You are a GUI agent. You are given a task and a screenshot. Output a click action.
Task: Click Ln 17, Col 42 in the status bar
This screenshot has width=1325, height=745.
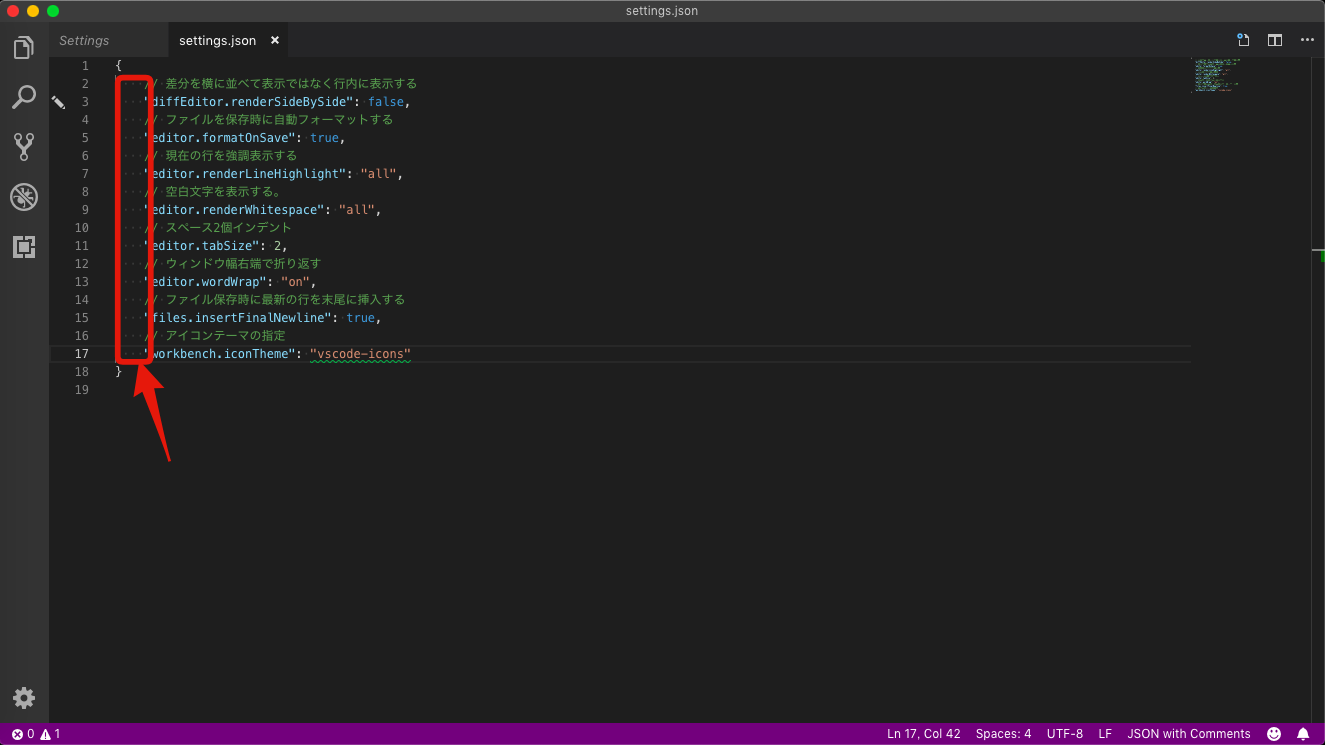coord(924,734)
